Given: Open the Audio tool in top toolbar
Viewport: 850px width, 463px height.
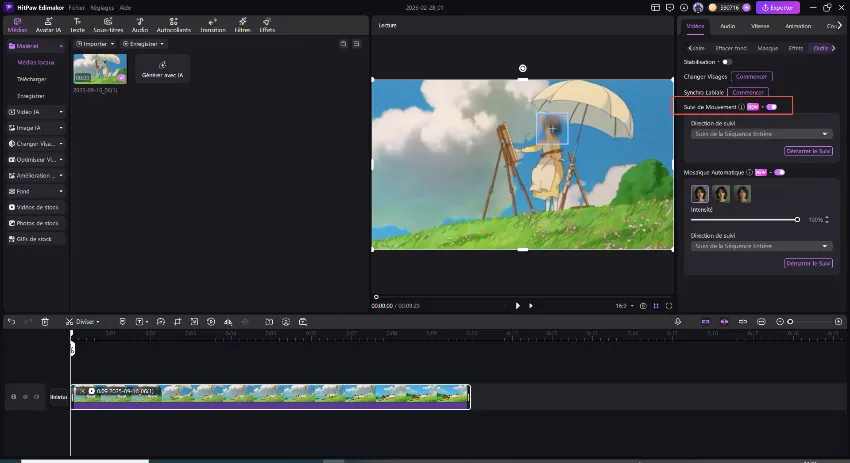Looking at the screenshot, I should (x=140, y=25).
